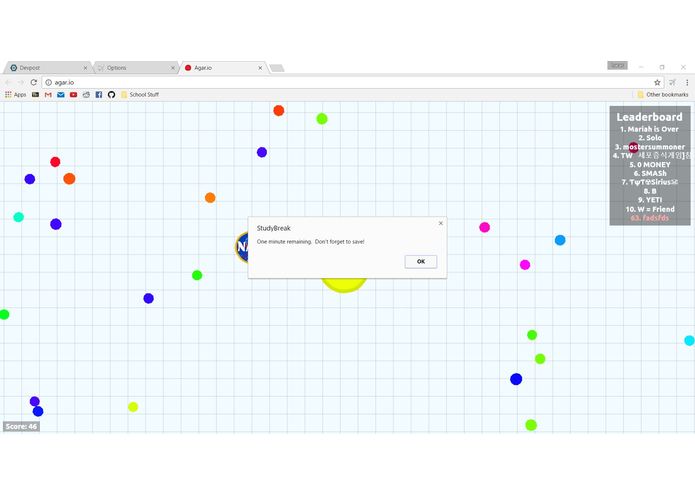
Task: Select the Agar.io tab
Action: (x=223, y=68)
